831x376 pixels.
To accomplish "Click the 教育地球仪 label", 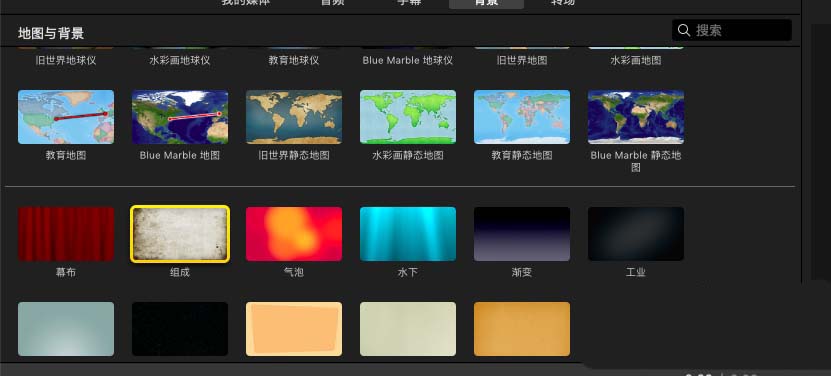I will [x=294, y=60].
